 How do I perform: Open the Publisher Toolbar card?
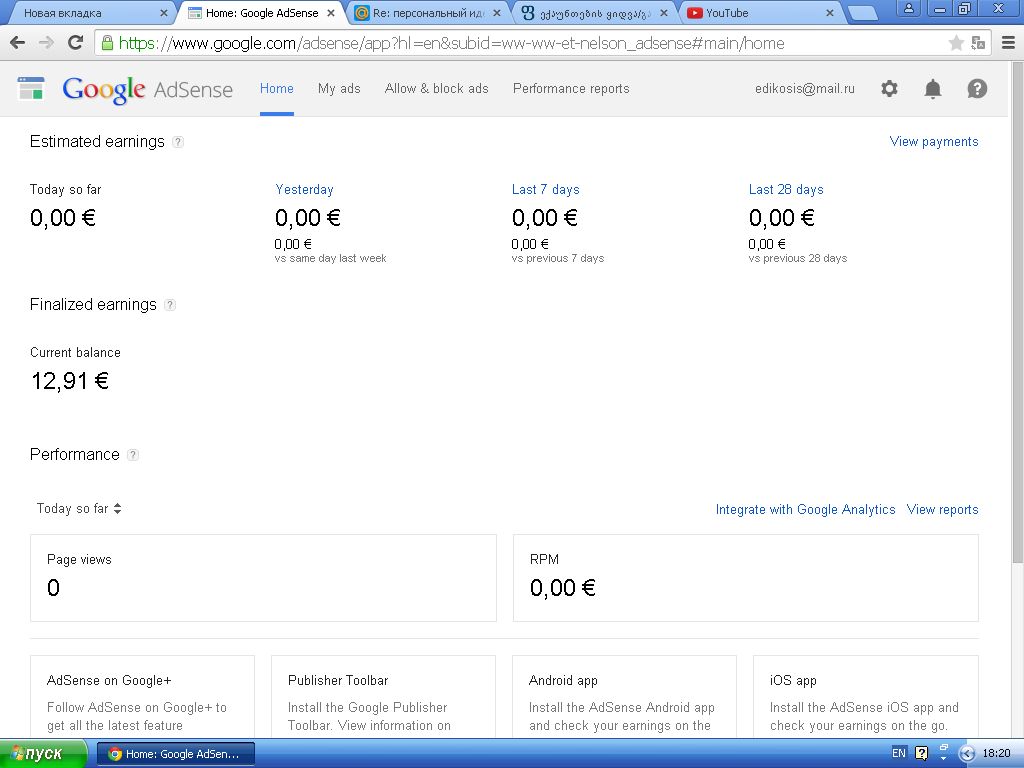pos(383,696)
